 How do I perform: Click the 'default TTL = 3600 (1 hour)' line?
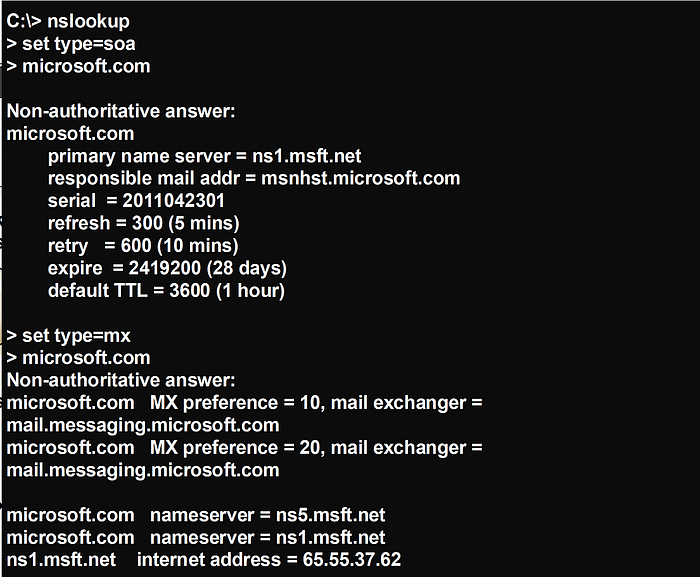coord(166,290)
